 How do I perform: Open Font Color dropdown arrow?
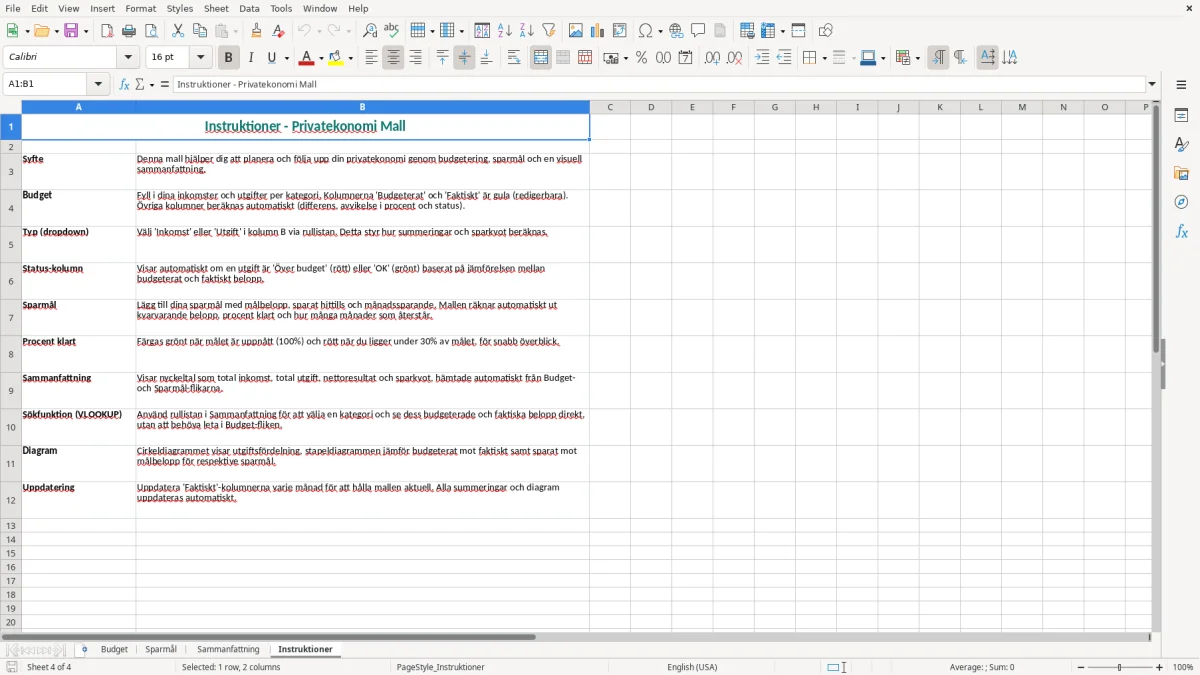click(320, 58)
